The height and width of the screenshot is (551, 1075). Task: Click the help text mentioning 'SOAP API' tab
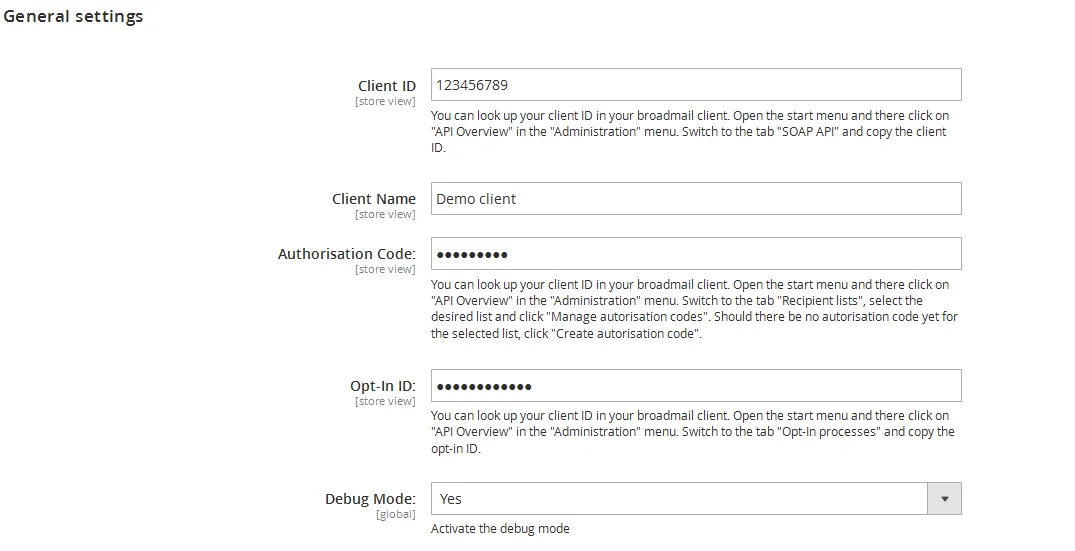pos(690,132)
